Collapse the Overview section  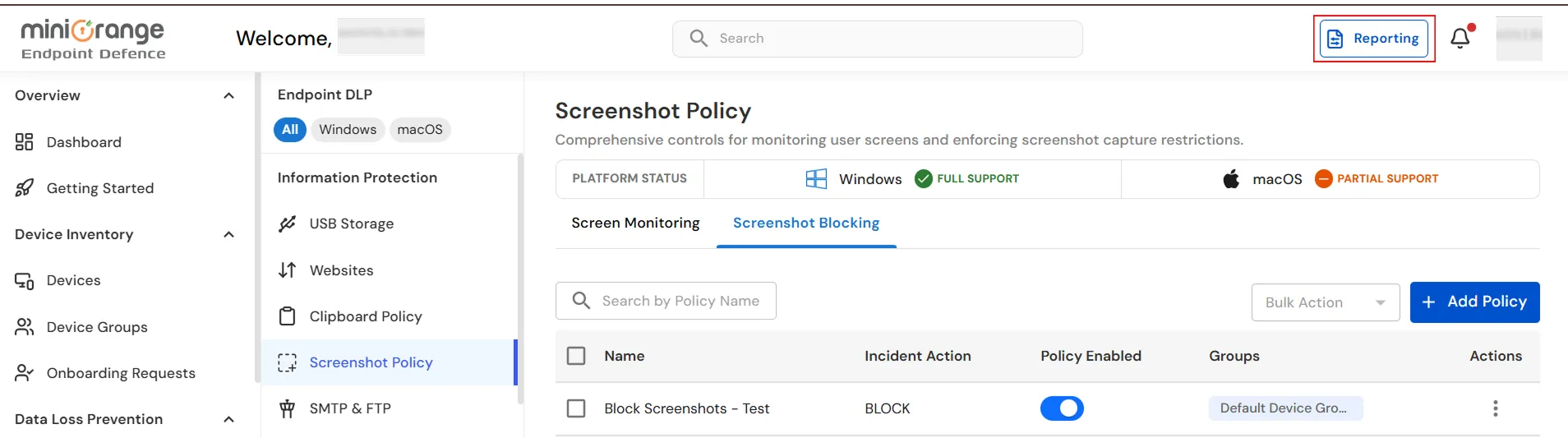tap(228, 95)
